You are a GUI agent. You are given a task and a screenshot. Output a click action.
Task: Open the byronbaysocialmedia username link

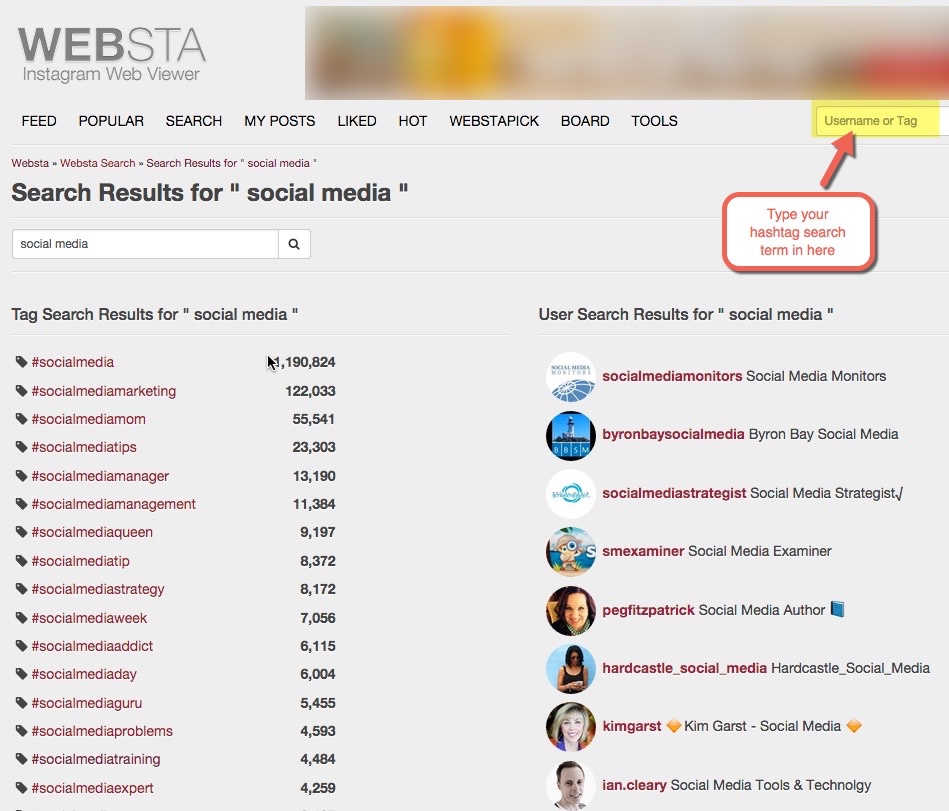click(x=673, y=434)
